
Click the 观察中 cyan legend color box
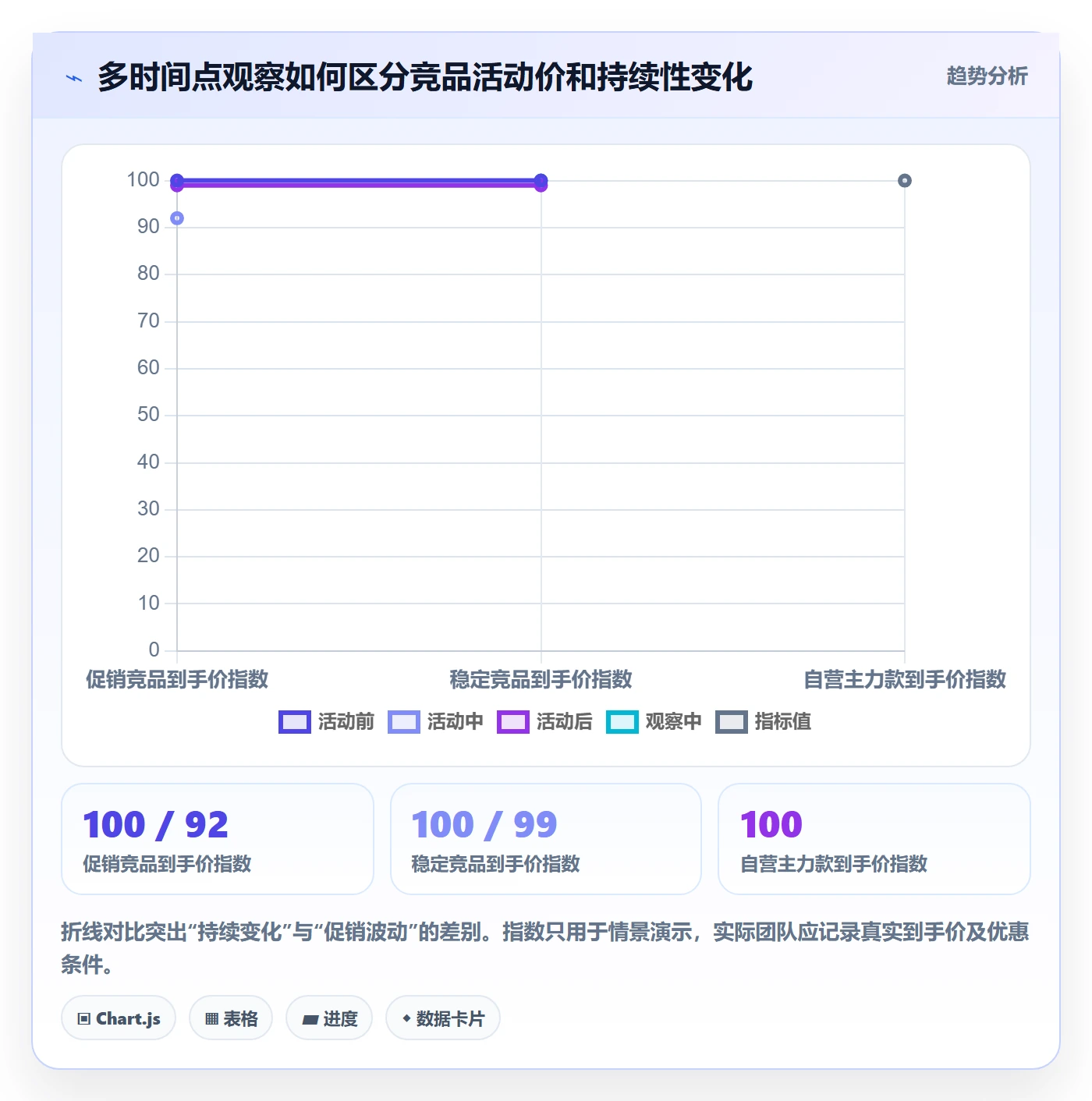pyautogui.click(x=622, y=722)
